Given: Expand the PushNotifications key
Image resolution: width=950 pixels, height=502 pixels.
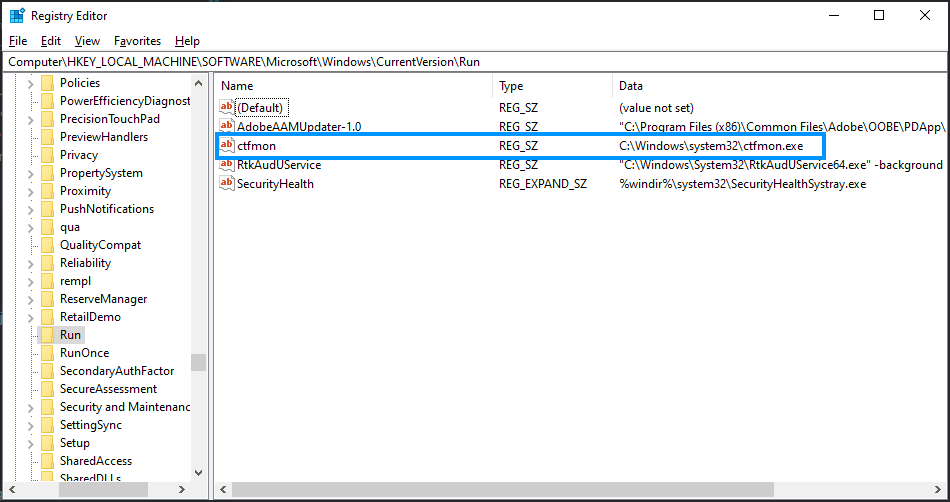Looking at the screenshot, I should [x=30, y=210].
